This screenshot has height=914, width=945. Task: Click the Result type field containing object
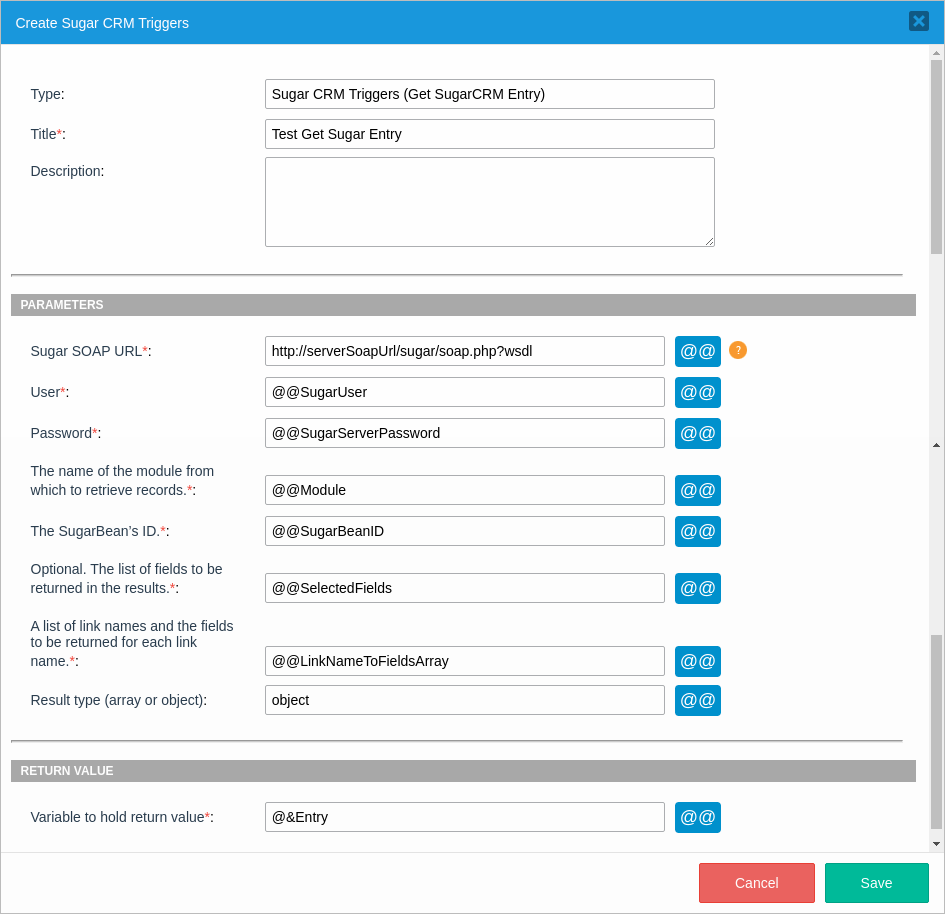464,700
